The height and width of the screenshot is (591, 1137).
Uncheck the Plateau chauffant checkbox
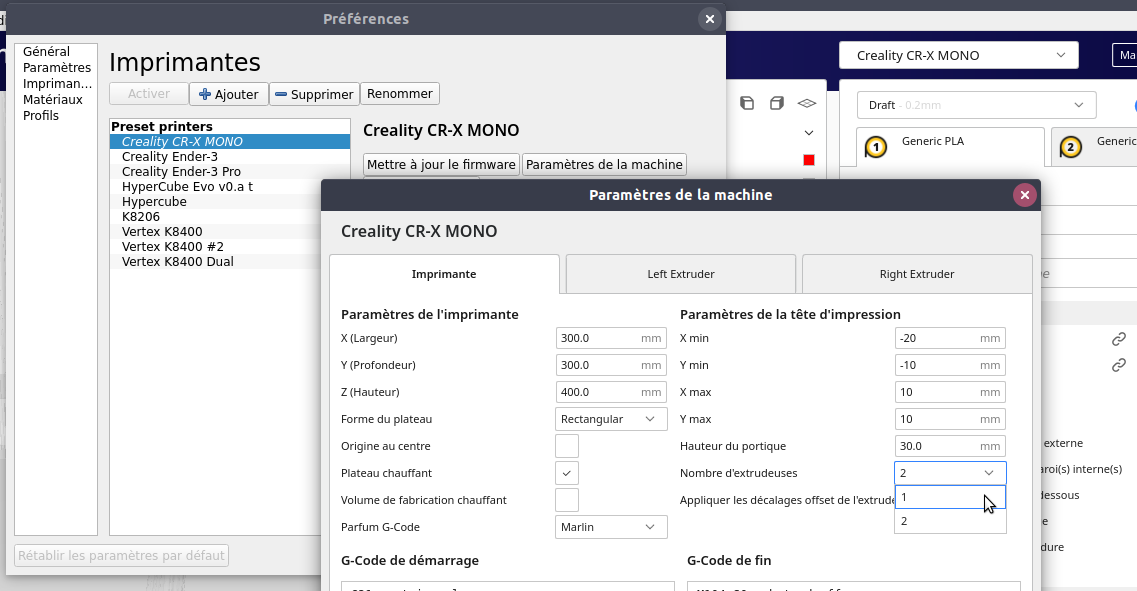coord(567,473)
